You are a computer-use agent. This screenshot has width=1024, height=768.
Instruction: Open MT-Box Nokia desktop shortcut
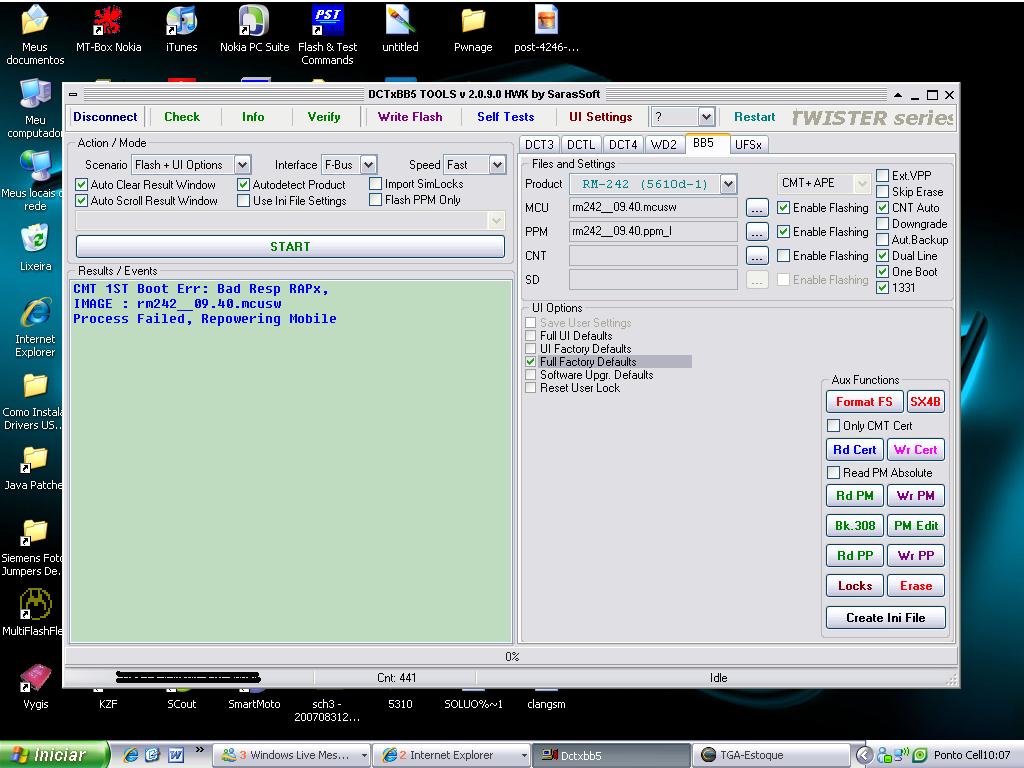coord(108,29)
